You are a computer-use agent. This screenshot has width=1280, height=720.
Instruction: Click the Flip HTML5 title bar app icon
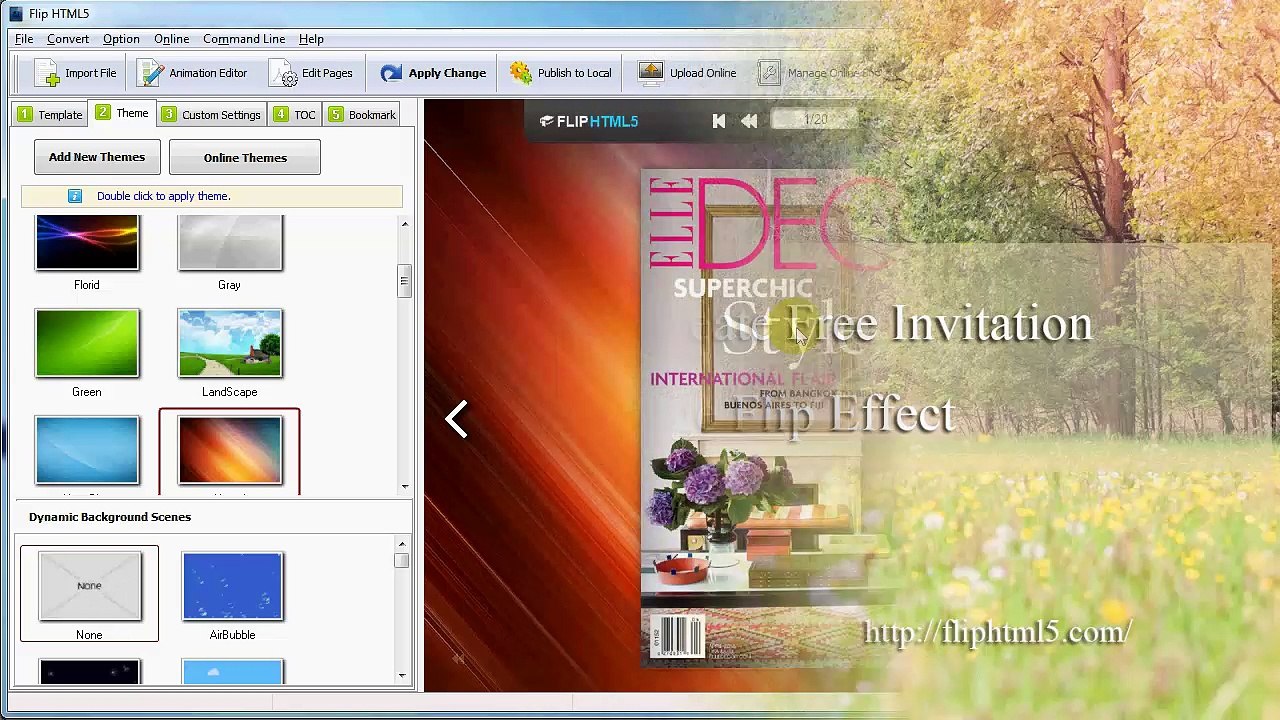(15, 13)
